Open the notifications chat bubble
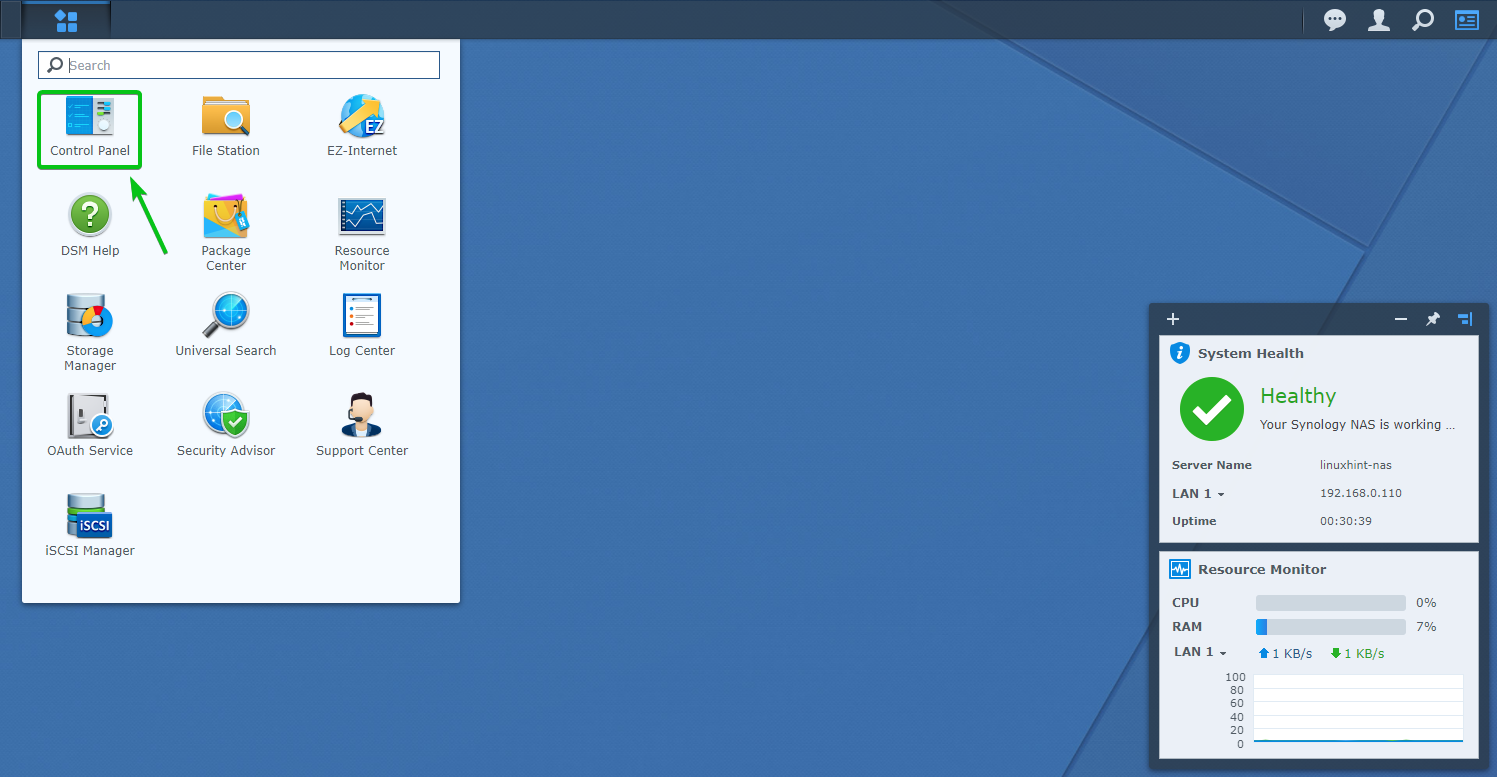Screen dimensions: 1497x777 coord(1335,20)
